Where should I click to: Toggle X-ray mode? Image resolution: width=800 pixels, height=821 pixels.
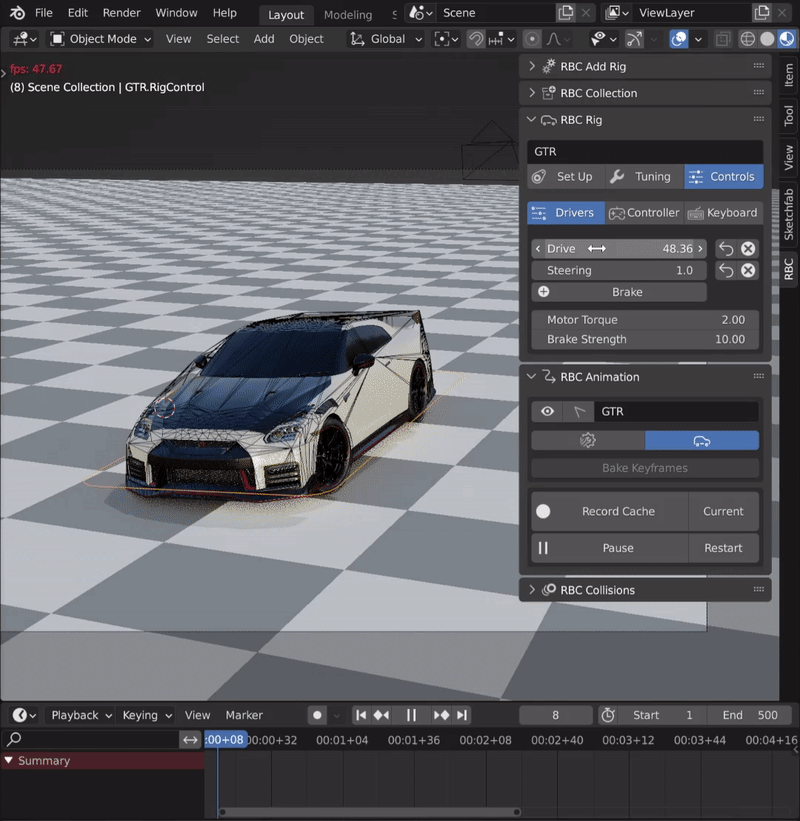pos(723,39)
